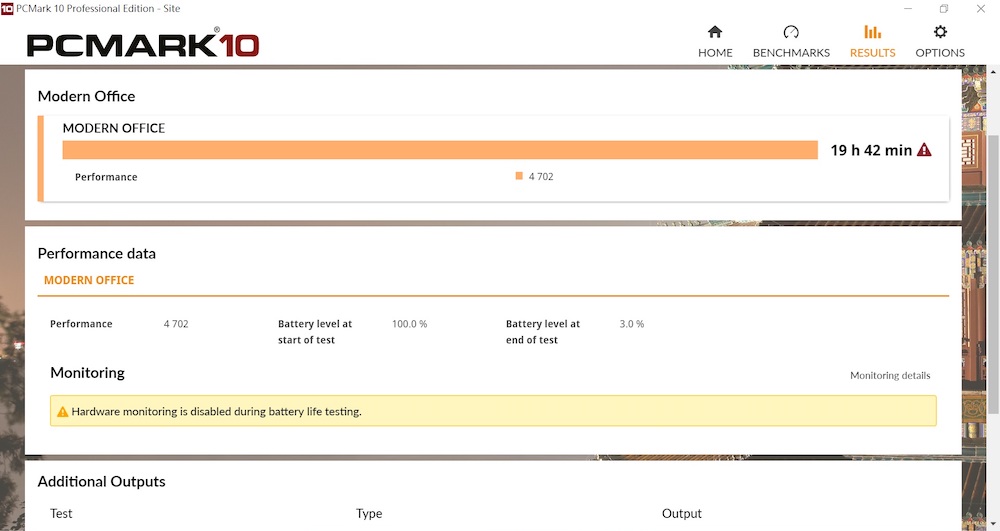Click the BENCHMARKS menu label
Viewport: 1000px width, 531px height.
(x=791, y=53)
